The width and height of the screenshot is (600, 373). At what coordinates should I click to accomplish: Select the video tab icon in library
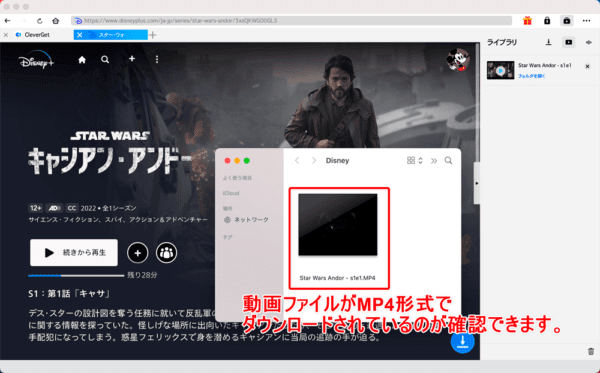[x=569, y=42]
